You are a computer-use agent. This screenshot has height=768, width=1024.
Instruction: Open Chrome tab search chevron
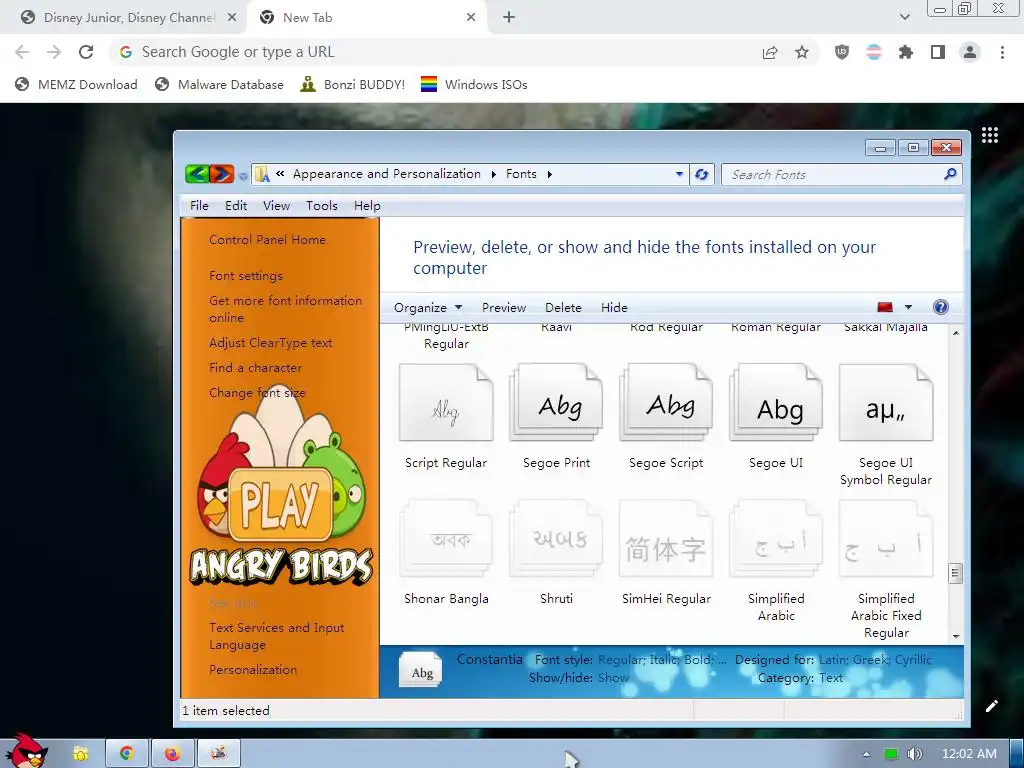tap(904, 17)
